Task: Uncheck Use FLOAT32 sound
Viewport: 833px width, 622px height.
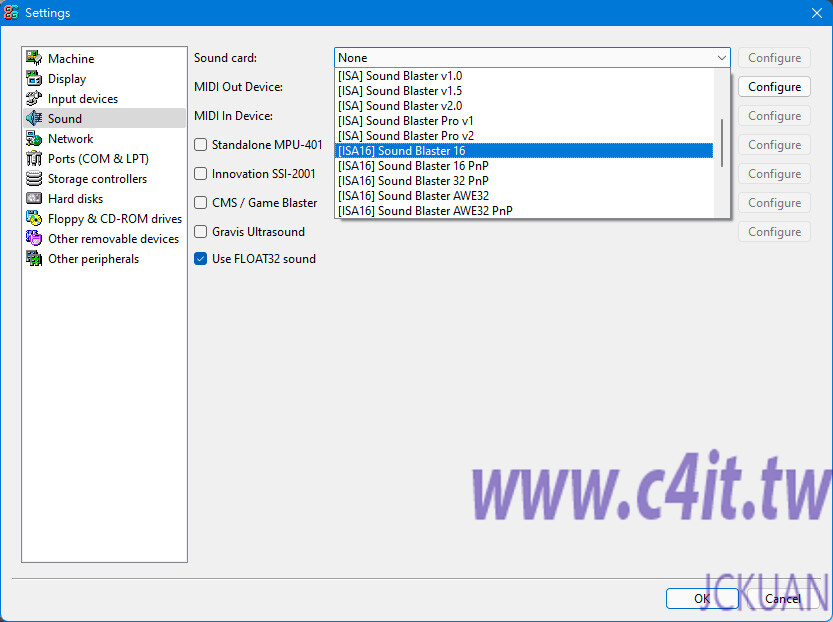Action: pyautogui.click(x=200, y=259)
